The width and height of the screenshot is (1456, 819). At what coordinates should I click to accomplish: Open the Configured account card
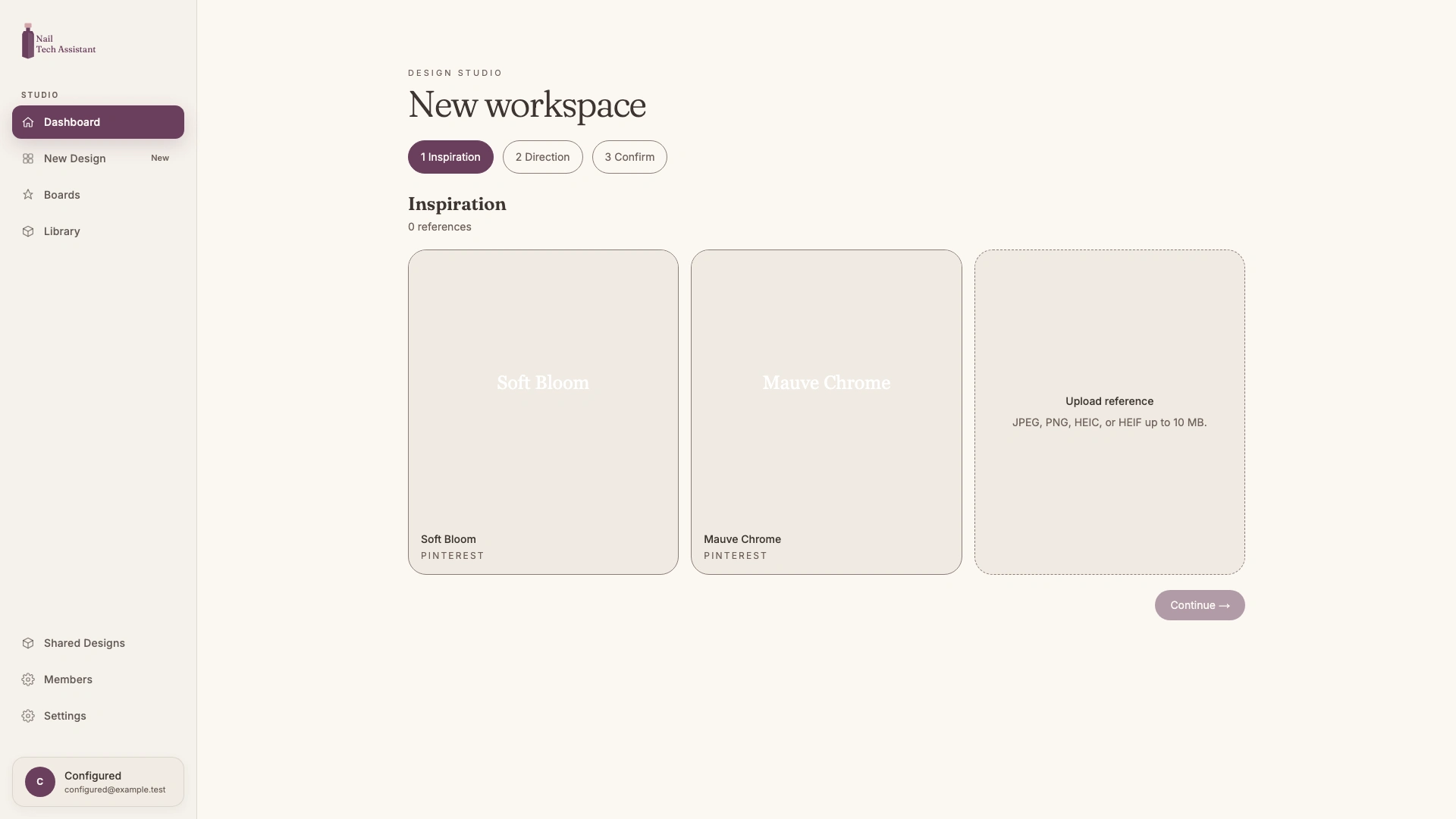coord(98,782)
